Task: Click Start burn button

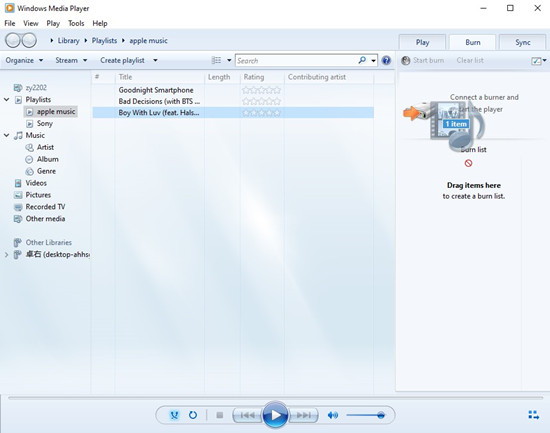Action: 423,60
